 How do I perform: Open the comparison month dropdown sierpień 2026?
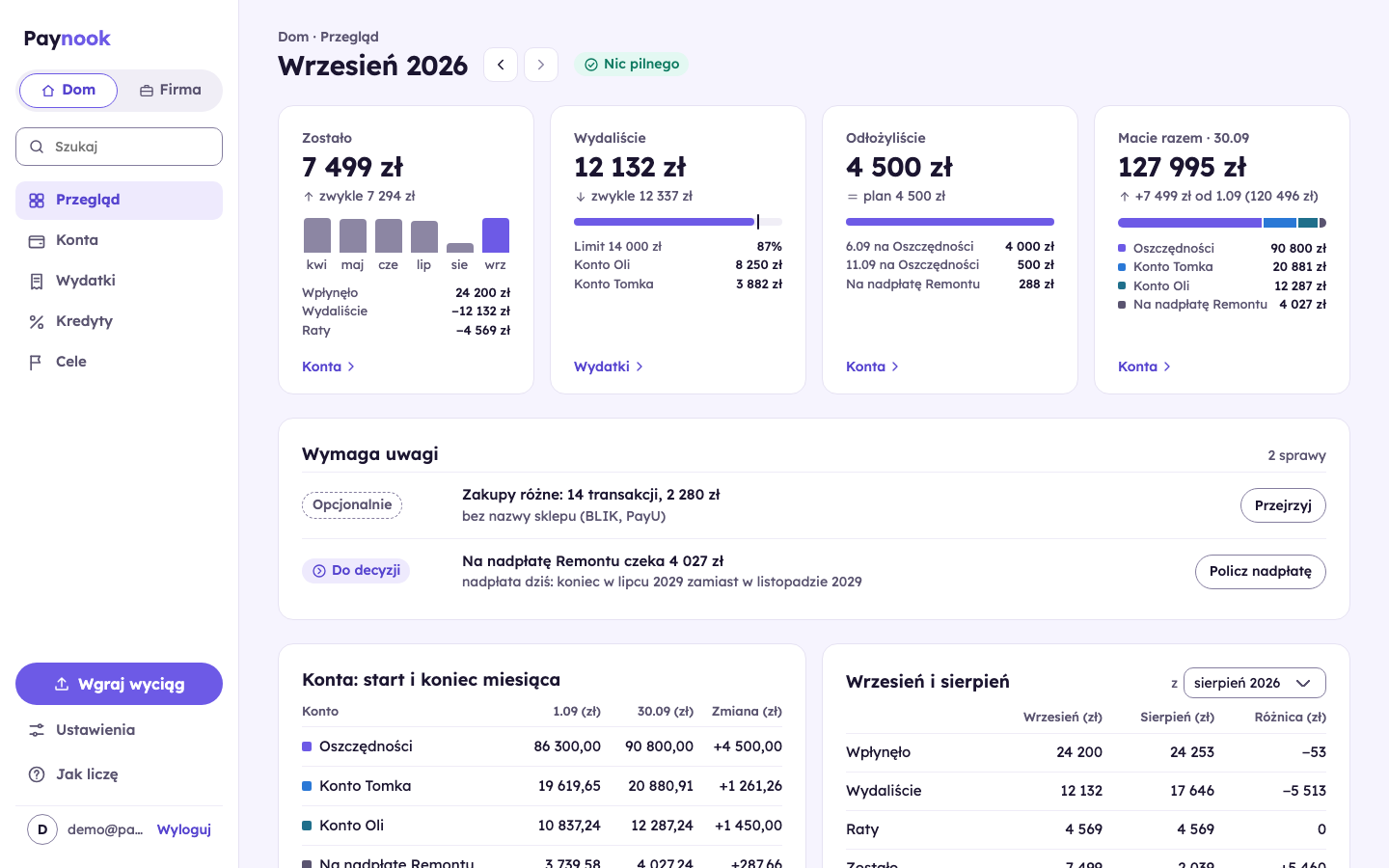(x=1255, y=683)
